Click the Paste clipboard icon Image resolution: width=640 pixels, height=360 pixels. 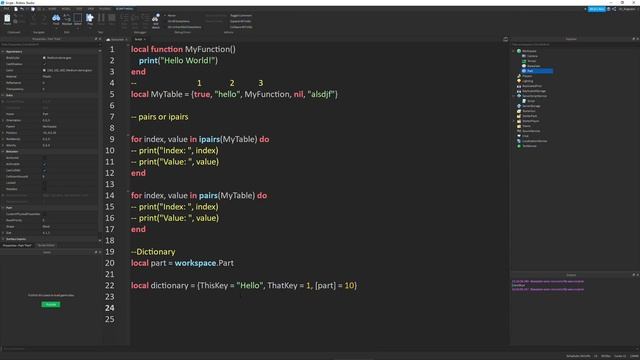pyautogui.click(x=7, y=18)
